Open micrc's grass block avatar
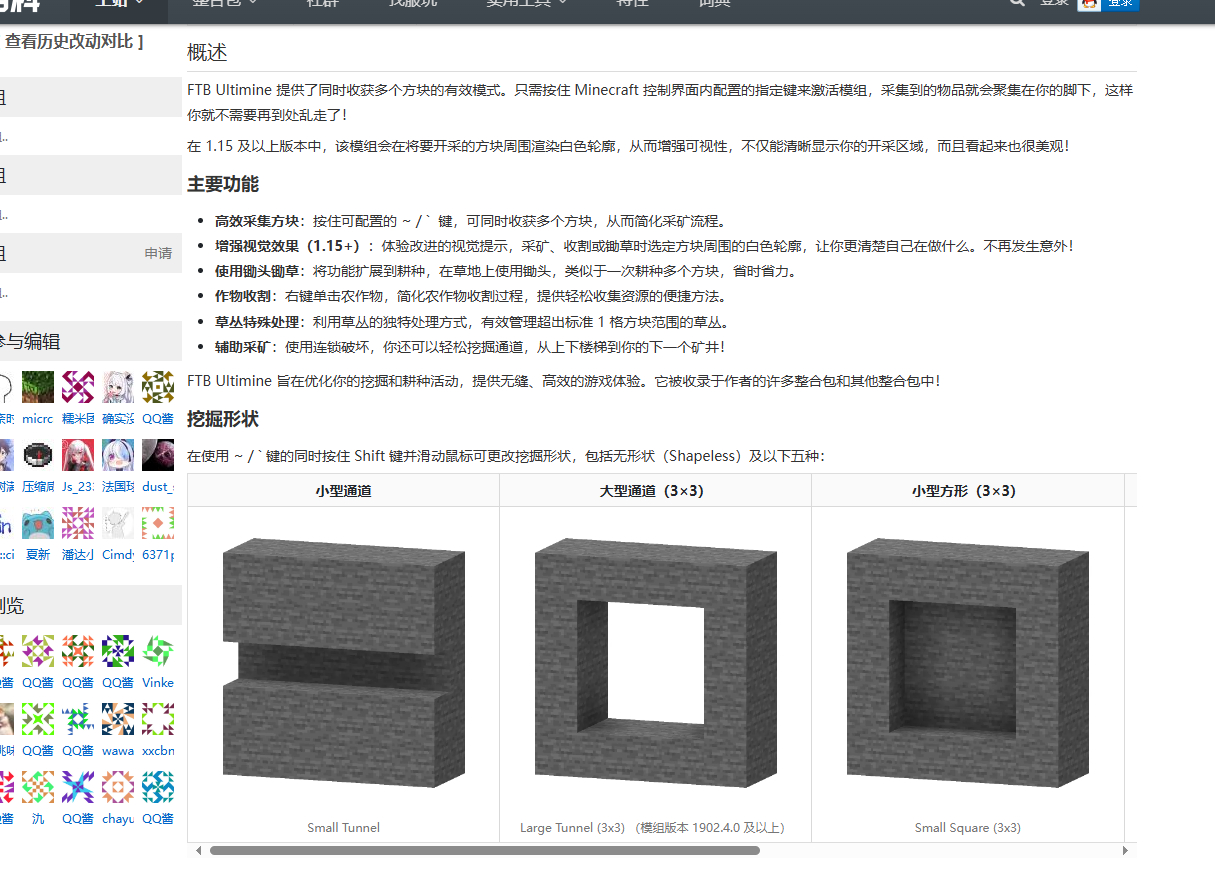This screenshot has height=882, width=1215. tap(38, 386)
